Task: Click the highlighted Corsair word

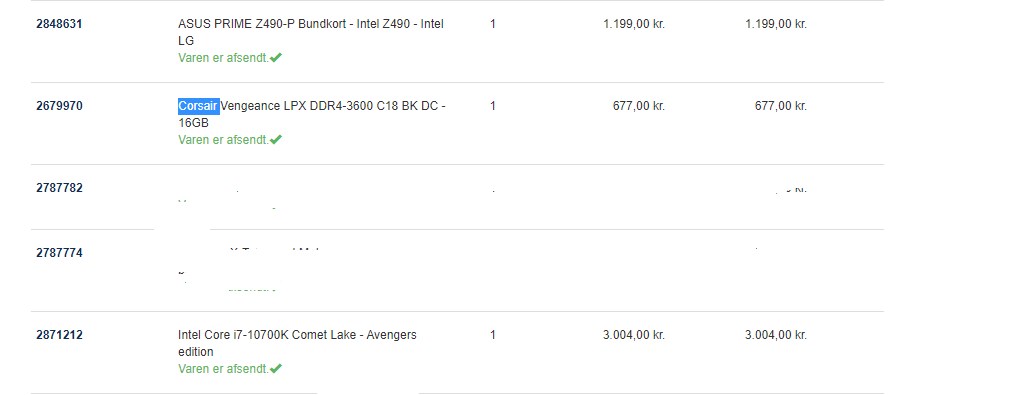Action: (x=199, y=106)
